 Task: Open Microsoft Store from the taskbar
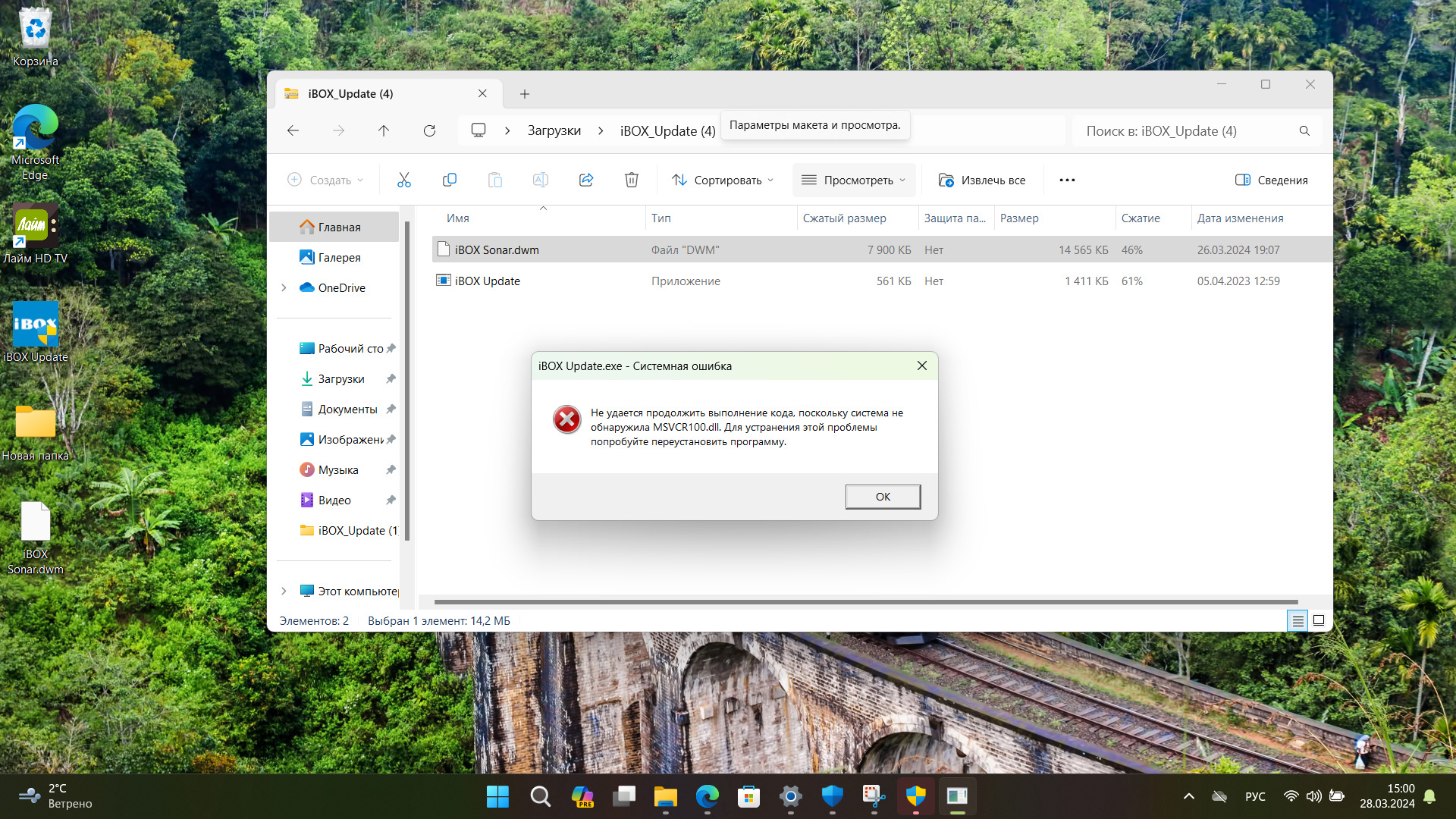[x=748, y=796]
